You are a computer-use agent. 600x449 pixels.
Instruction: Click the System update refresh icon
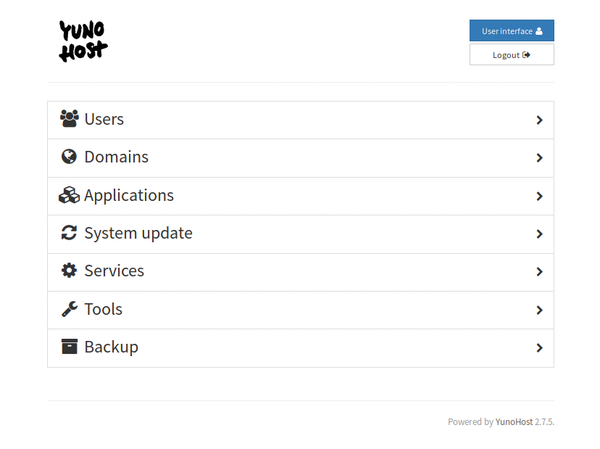click(x=69, y=233)
